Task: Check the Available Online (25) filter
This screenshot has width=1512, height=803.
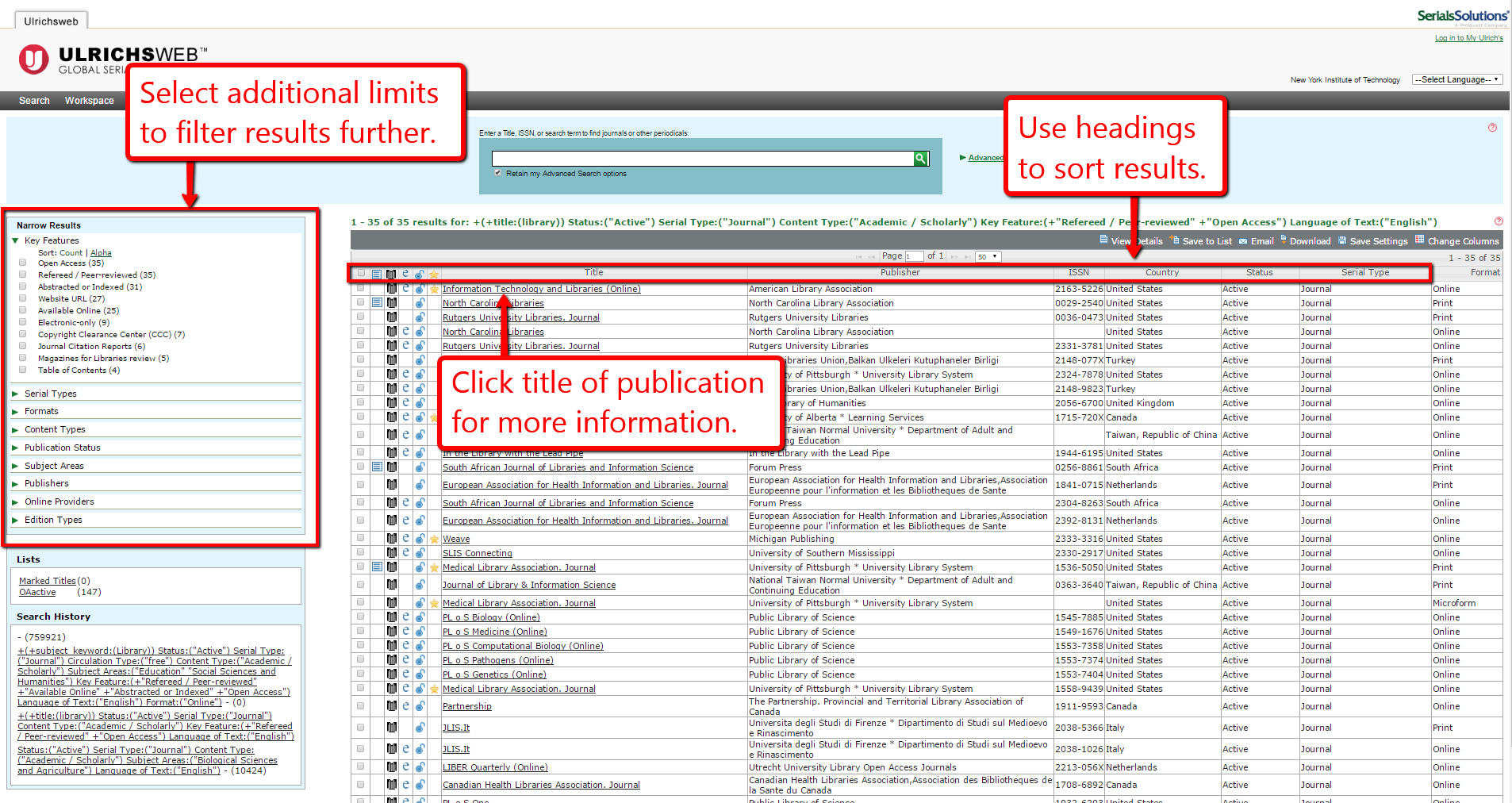Action: coord(22,310)
